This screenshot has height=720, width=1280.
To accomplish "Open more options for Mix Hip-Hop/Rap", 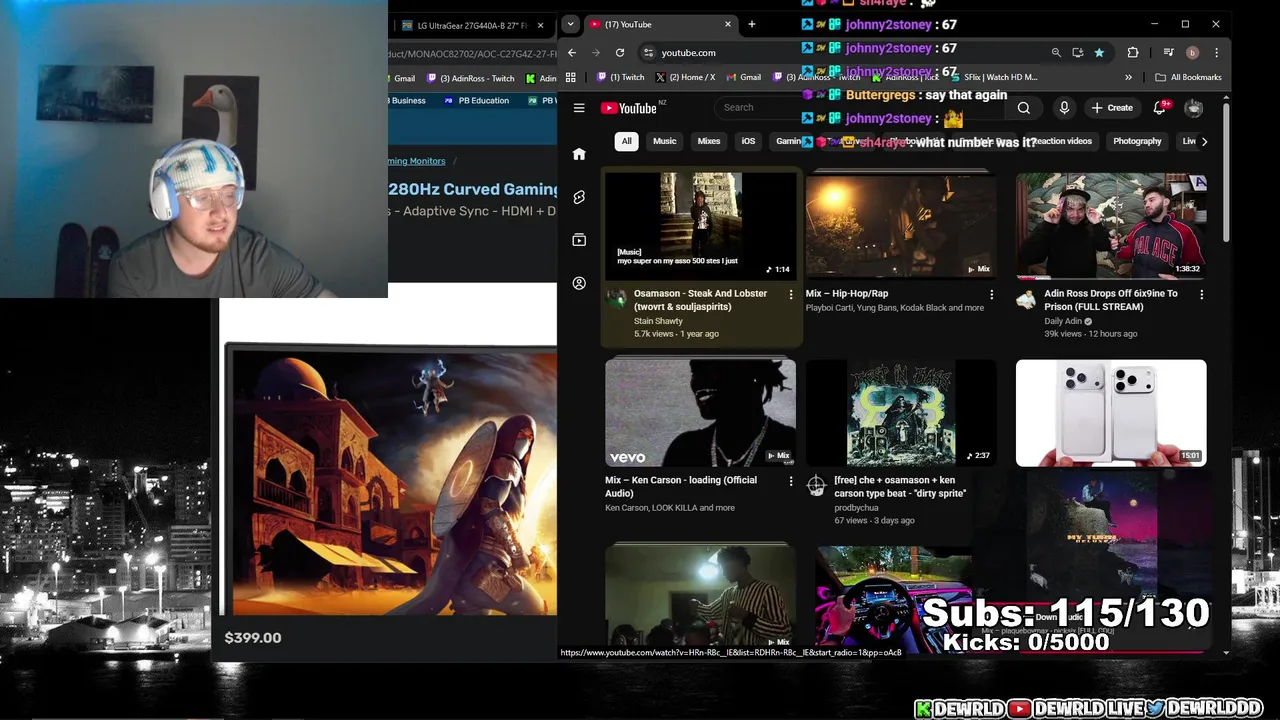I will (991, 294).
